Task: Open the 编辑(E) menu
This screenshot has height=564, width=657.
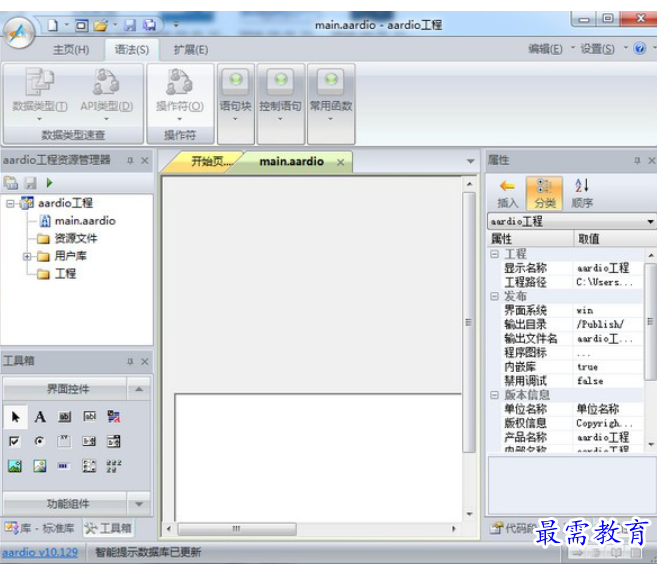Action: pyautogui.click(x=546, y=49)
